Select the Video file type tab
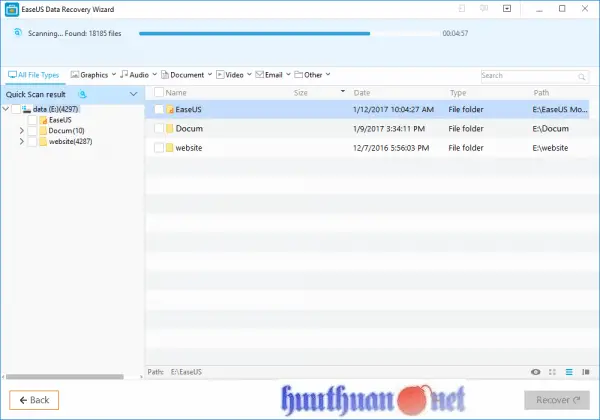This screenshot has width=600, height=420. [x=230, y=75]
